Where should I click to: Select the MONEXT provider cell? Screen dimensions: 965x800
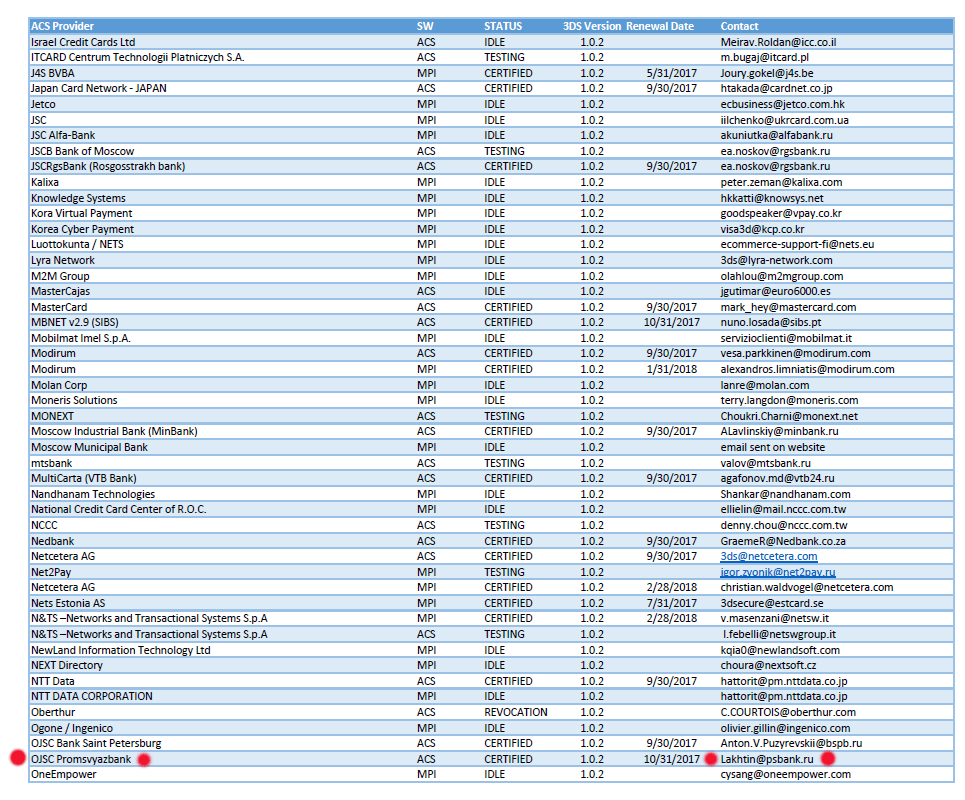[x=52, y=416]
